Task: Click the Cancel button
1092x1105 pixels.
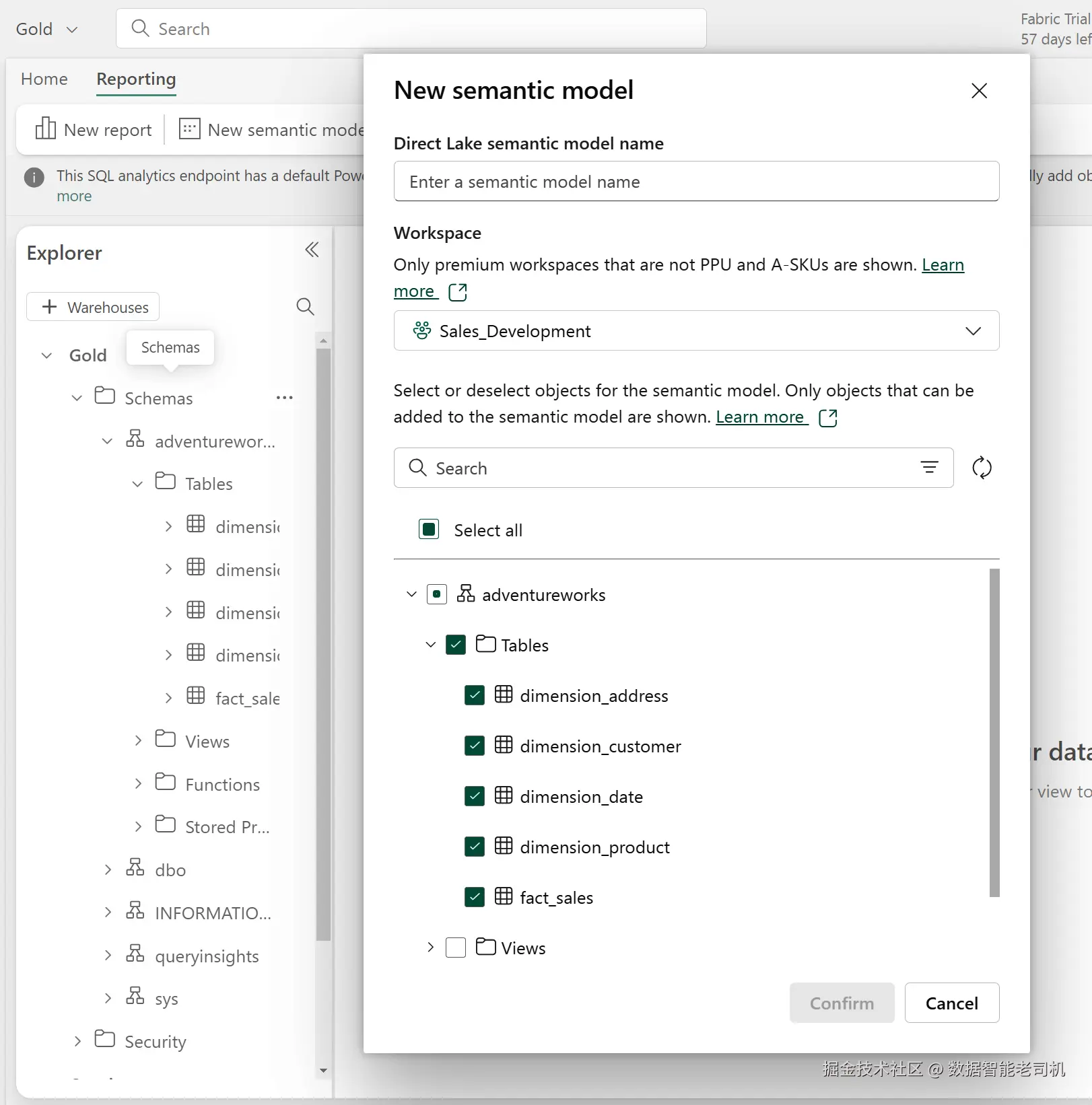Action: click(x=951, y=1003)
